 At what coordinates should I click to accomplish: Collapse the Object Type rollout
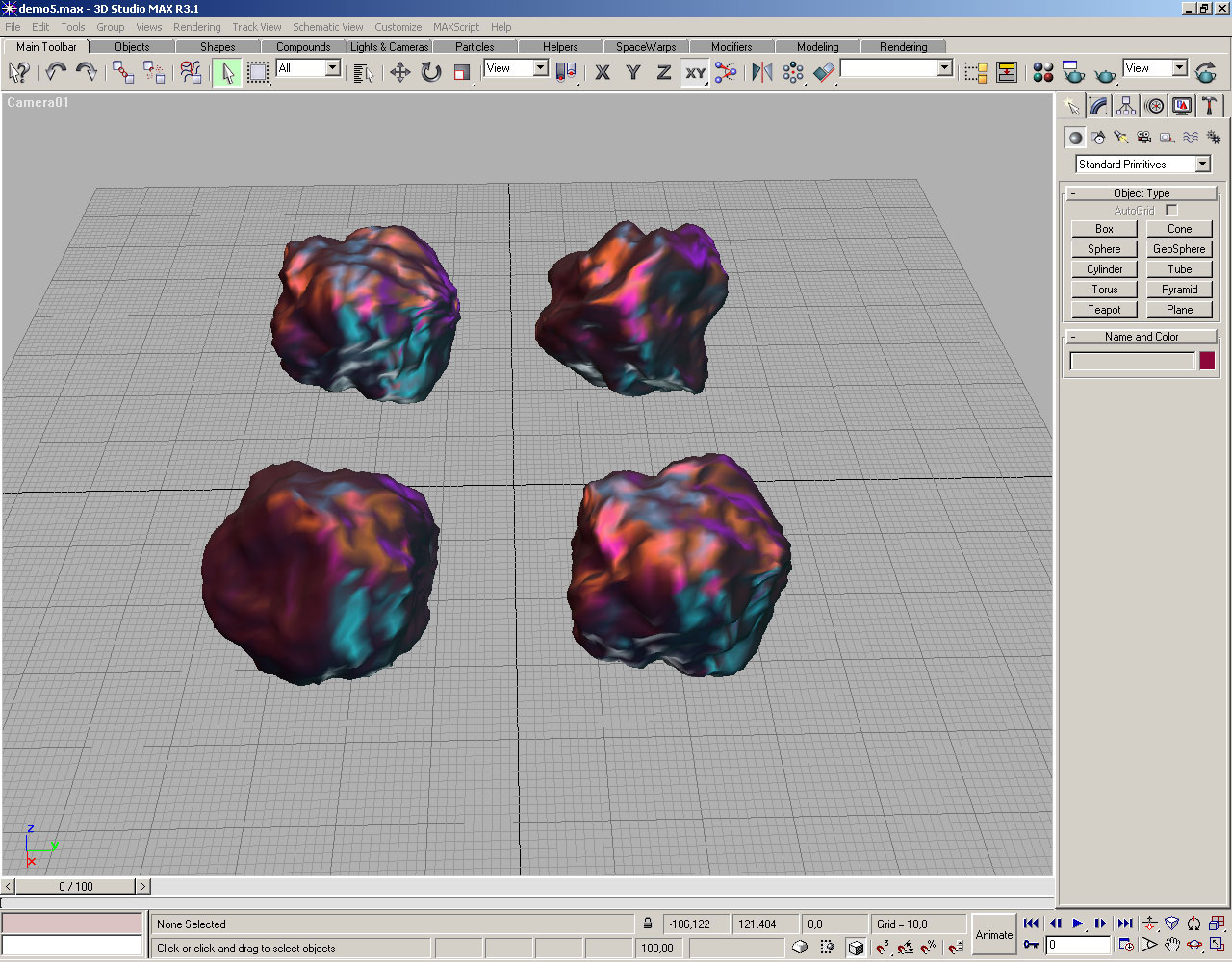pos(1142,193)
